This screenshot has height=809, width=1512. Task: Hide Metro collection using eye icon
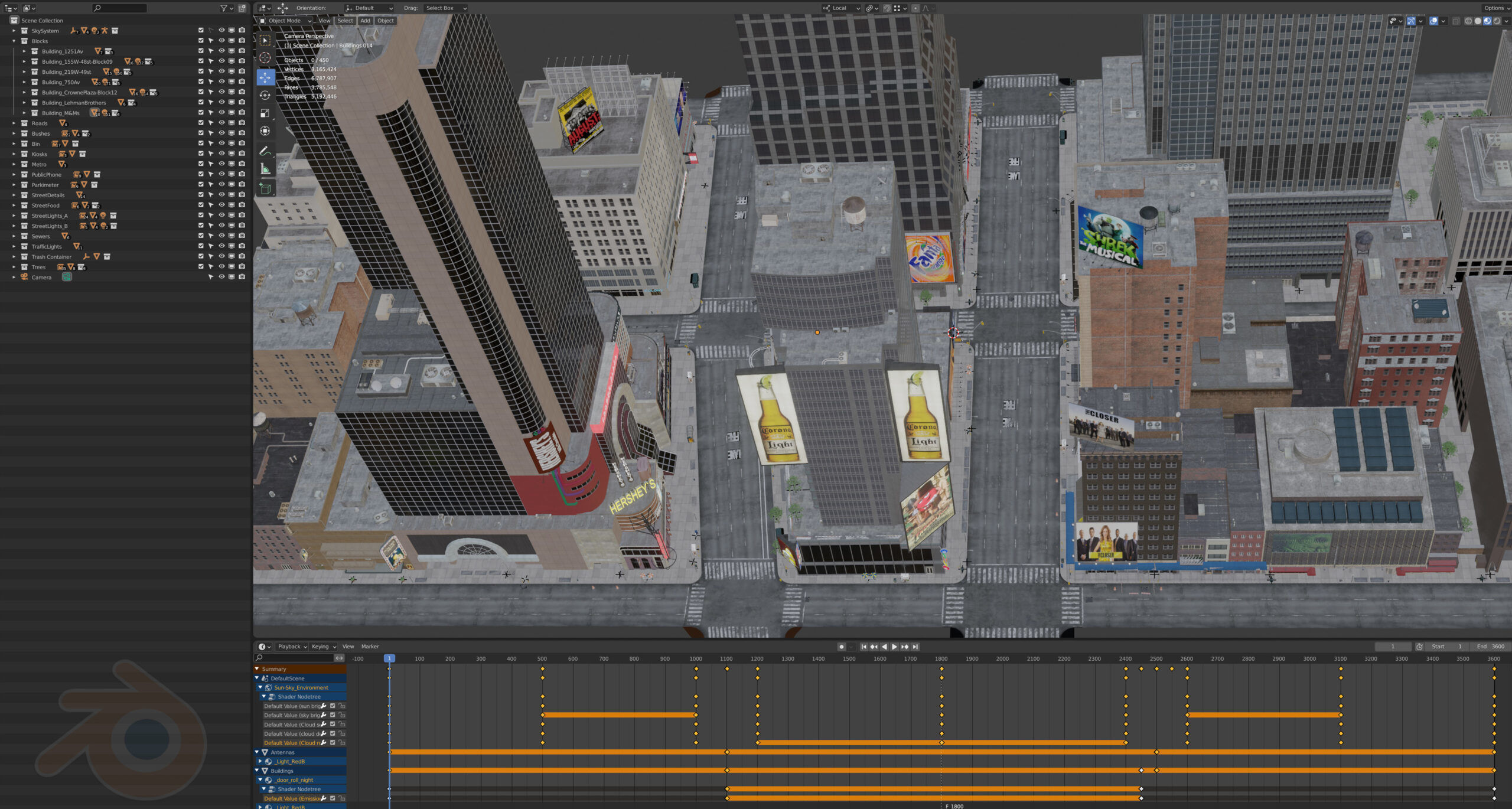tap(221, 164)
